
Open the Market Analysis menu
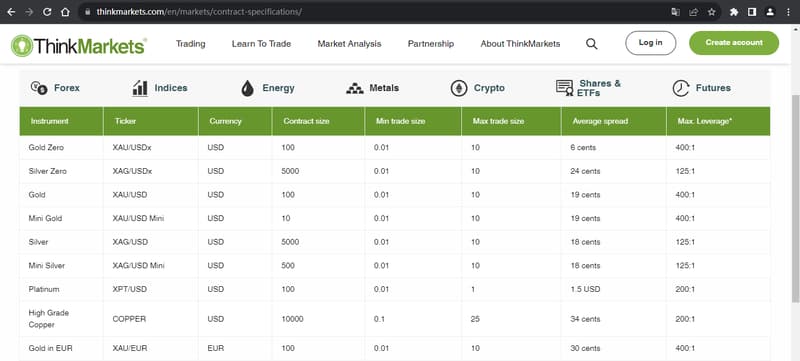click(349, 44)
